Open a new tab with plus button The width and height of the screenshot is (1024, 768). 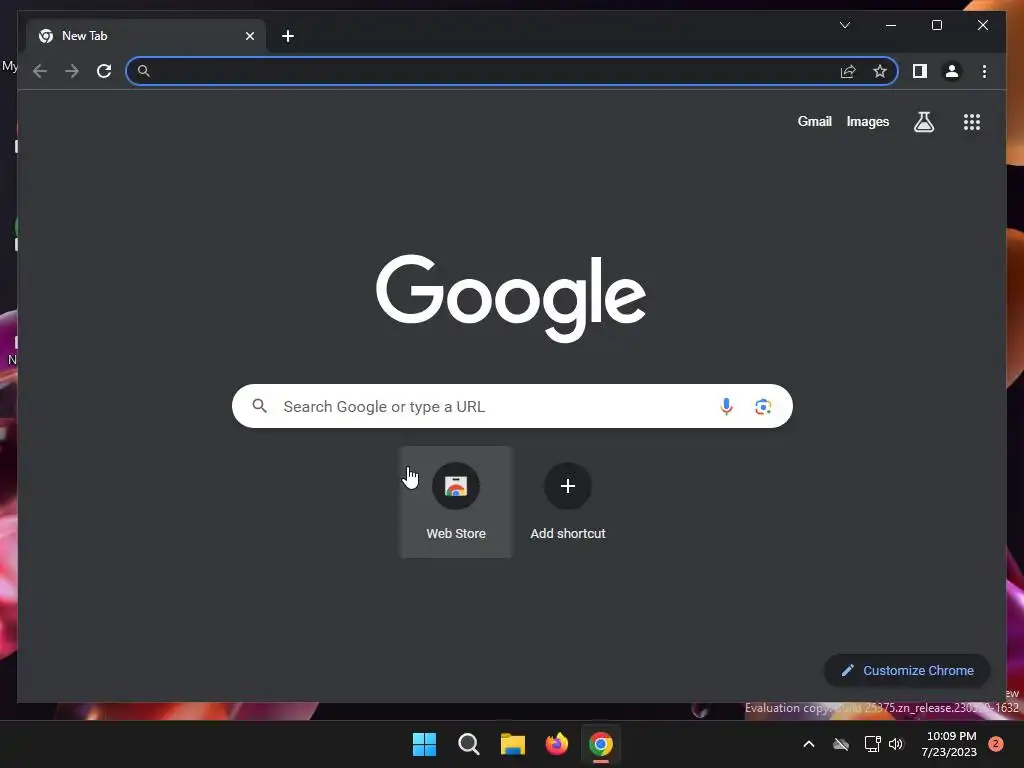(287, 36)
